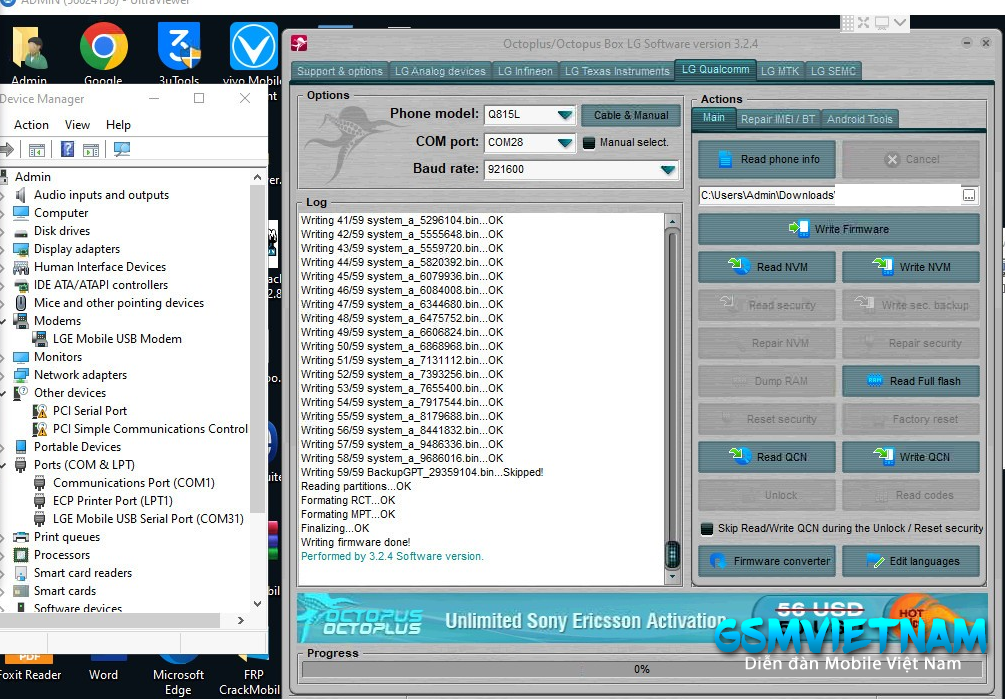The height and width of the screenshot is (699, 1005).
Task: Click the back arrow in Device Manager toolbar
Action: pos(7,149)
